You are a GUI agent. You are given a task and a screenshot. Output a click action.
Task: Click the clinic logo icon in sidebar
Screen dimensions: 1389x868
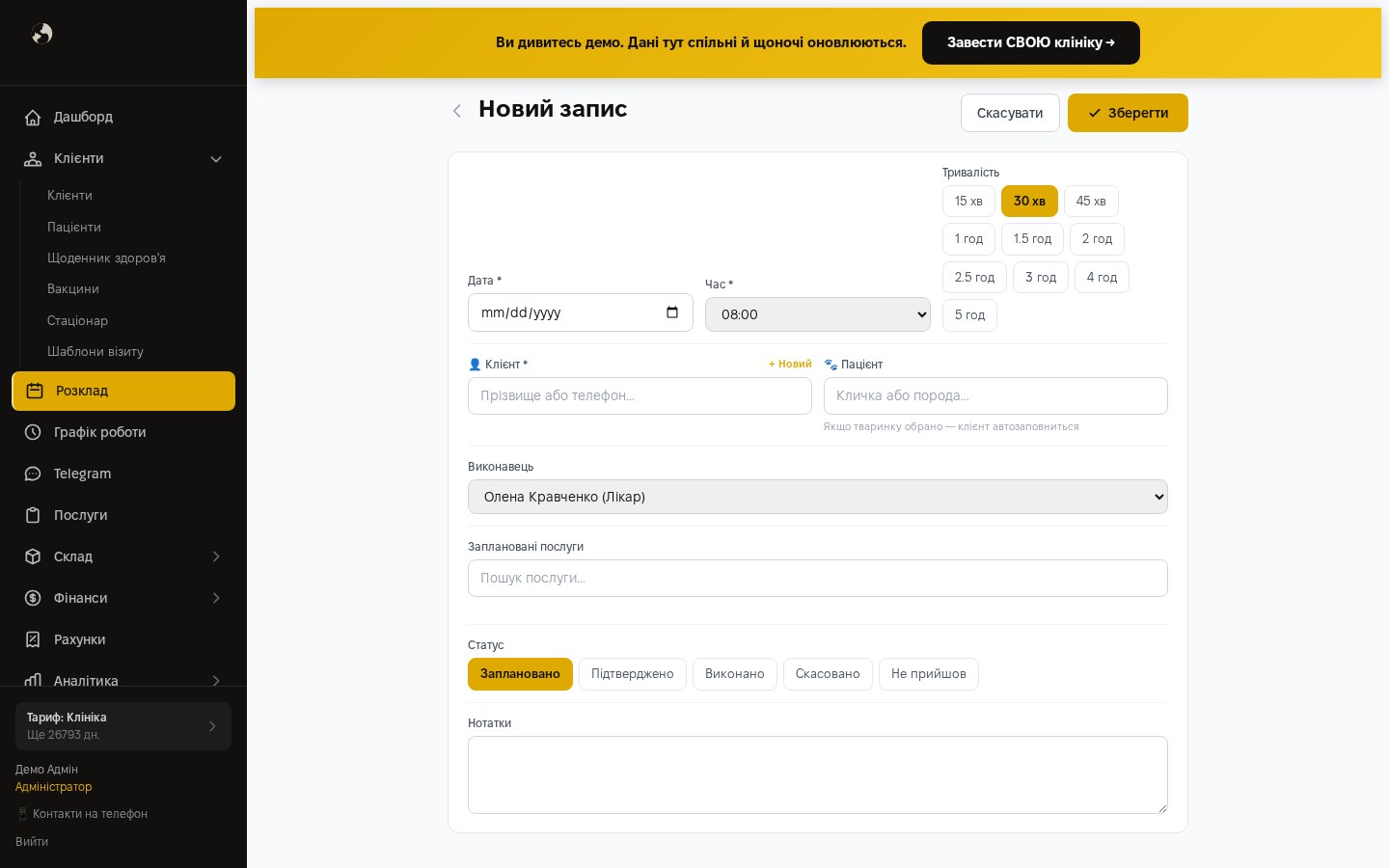tap(41, 34)
